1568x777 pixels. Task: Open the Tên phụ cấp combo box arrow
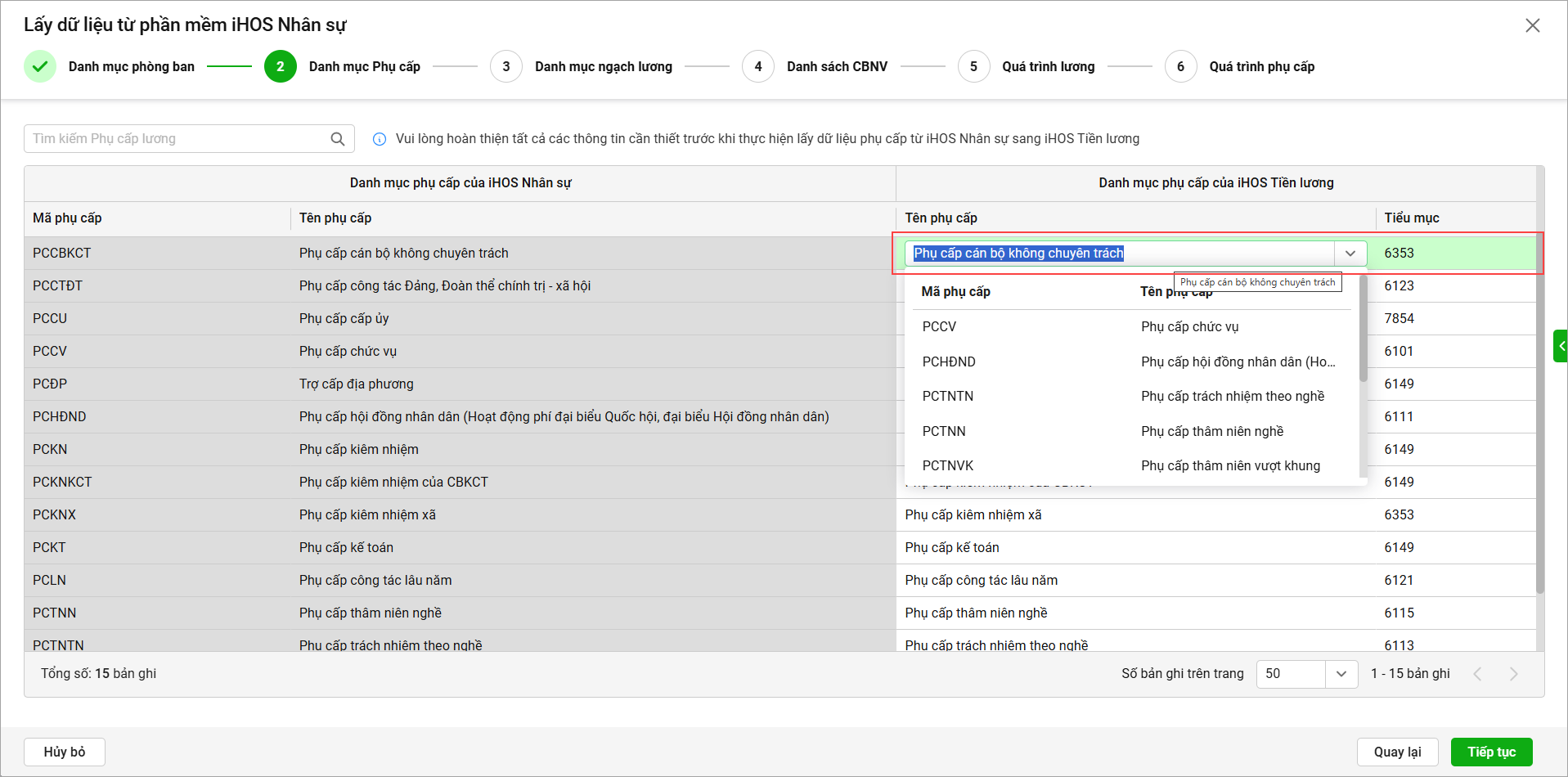(x=1350, y=254)
